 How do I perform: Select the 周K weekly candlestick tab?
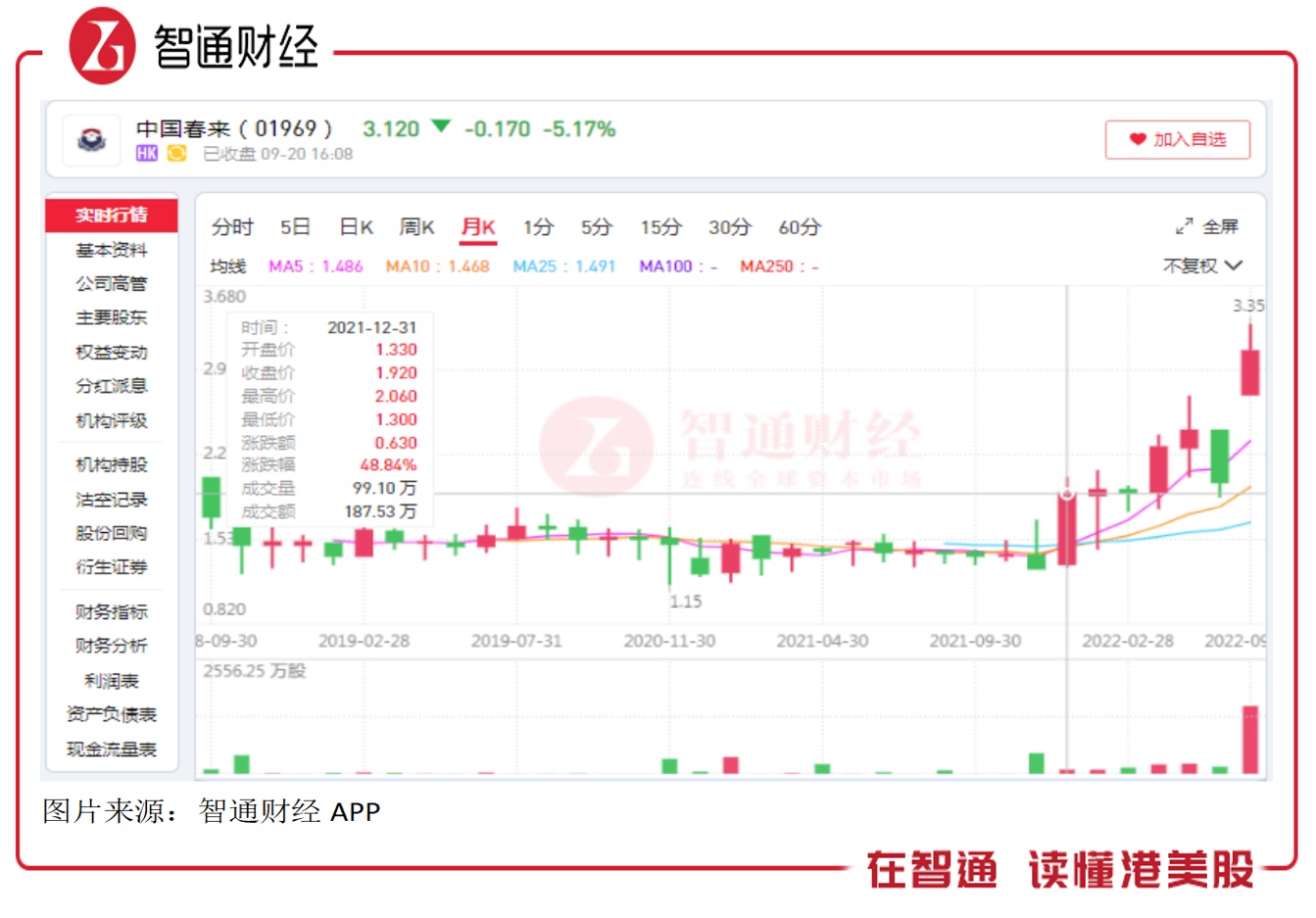416,227
